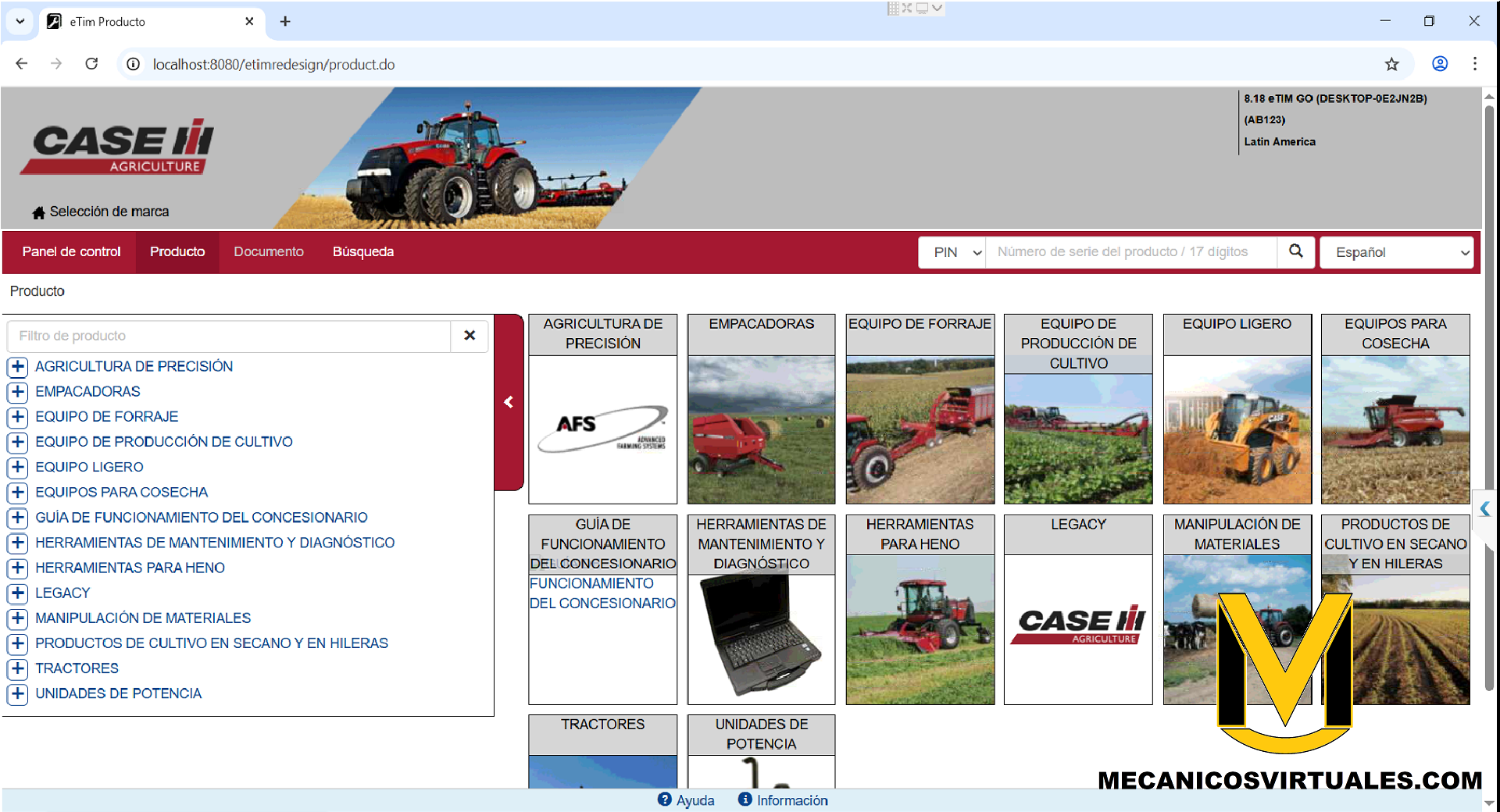1500x812 pixels.
Task: Open the EQUIPO LIGERO skid steer thumbnail
Action: pos(1237,429)
